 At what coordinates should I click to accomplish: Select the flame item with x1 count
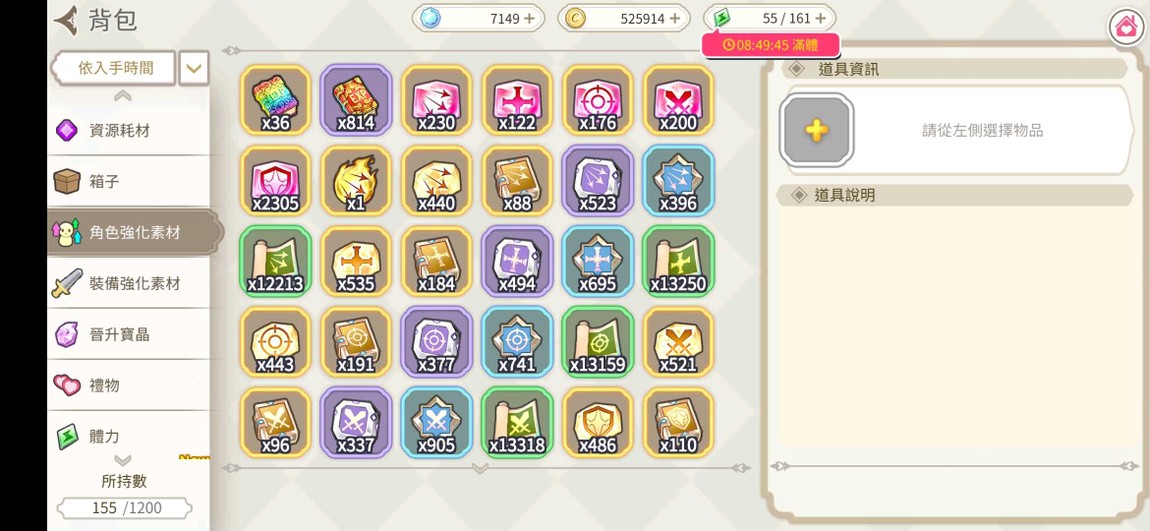tap(356, 180)
